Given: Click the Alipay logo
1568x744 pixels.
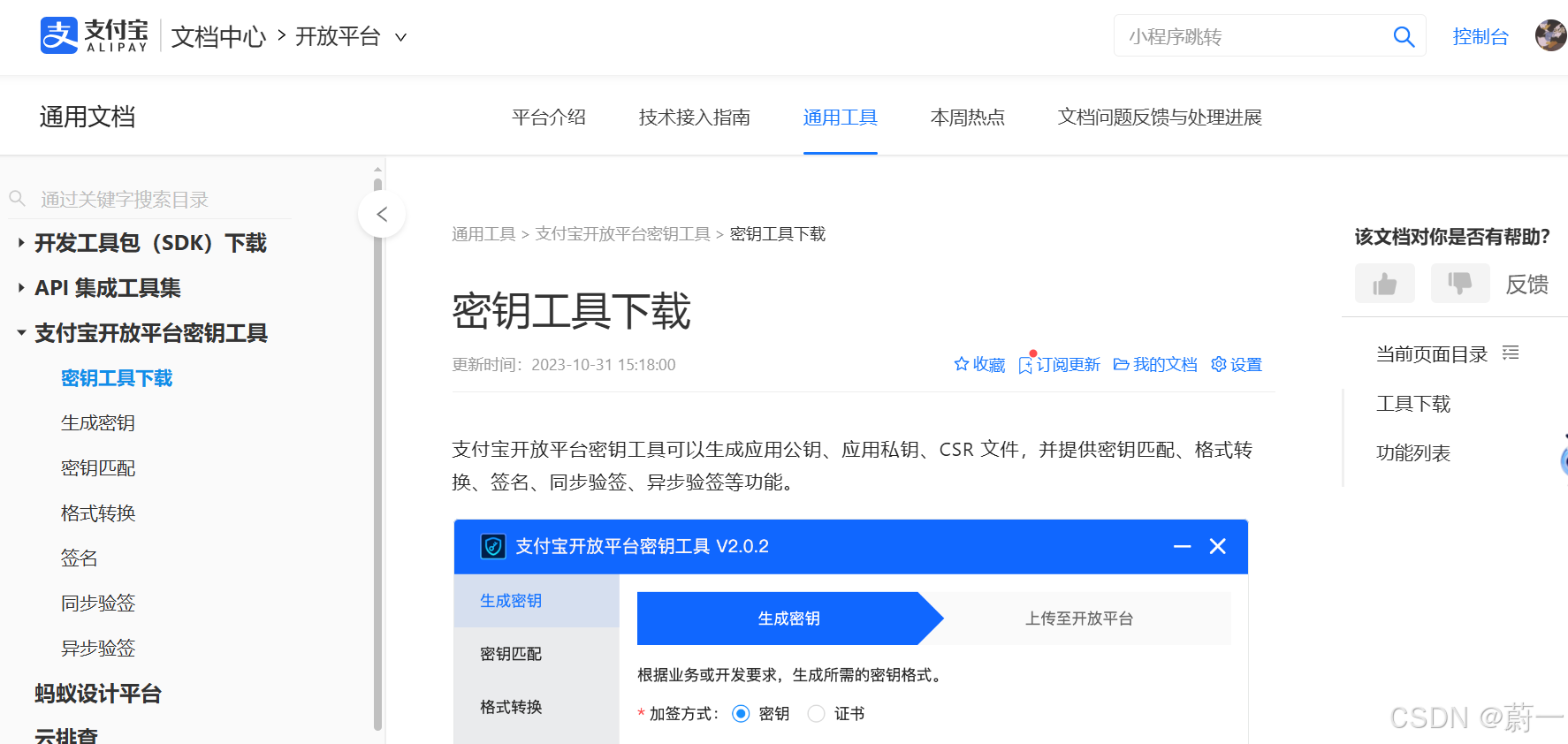Looking at the screenshot, I should (x=95, y=36).
